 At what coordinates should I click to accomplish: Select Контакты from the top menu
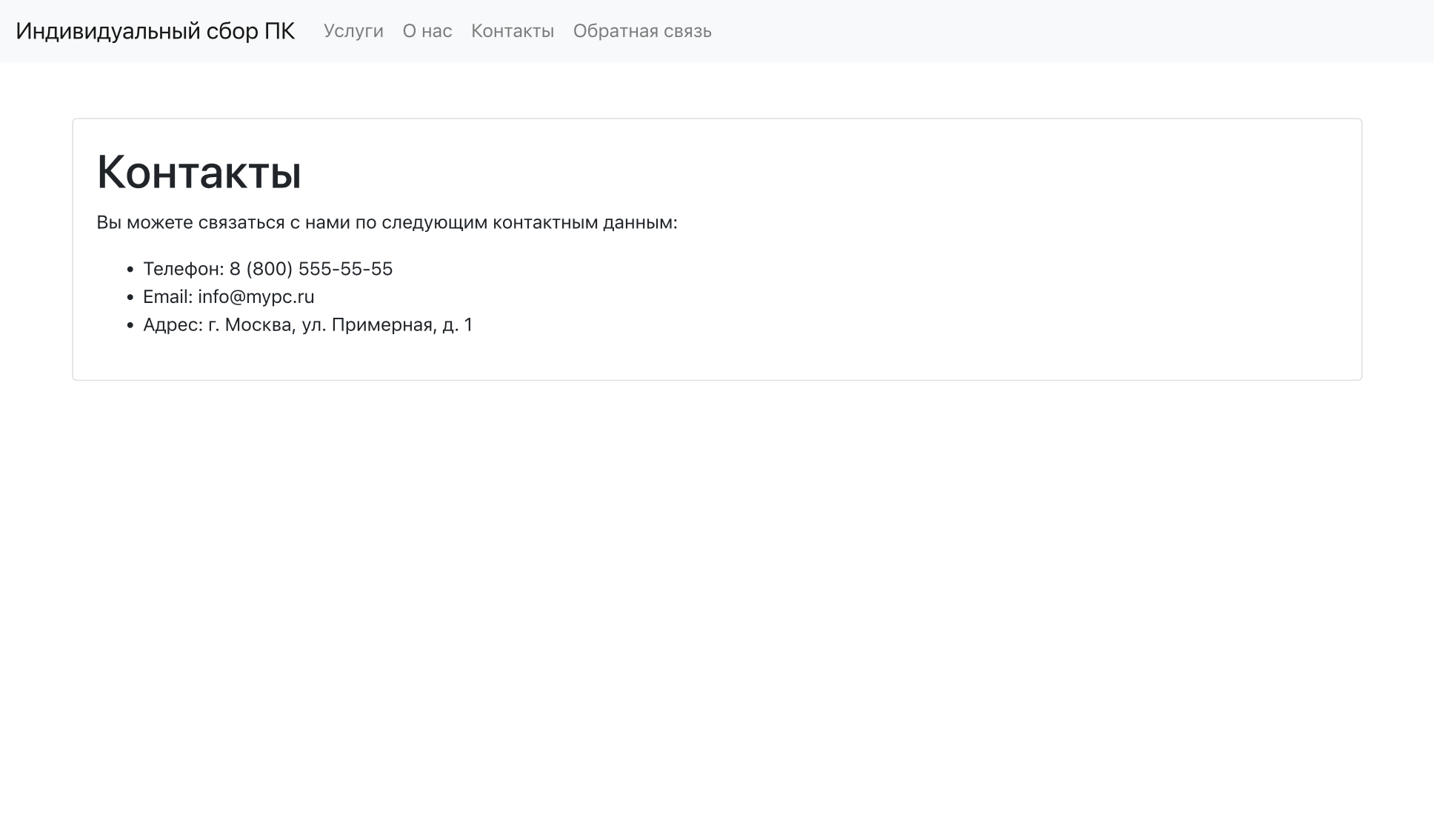[x=513, y=31]
